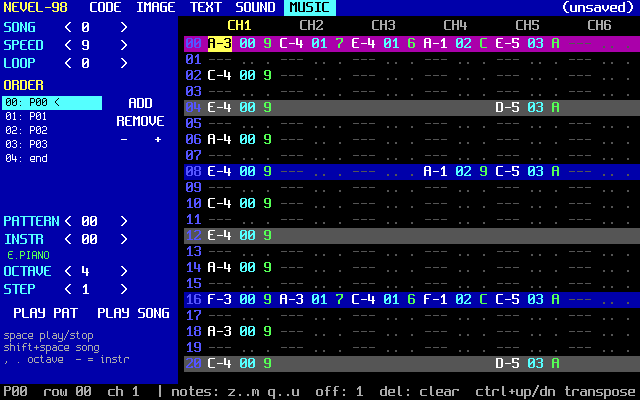Screen dimensions: 640x400
Task: Go to previous PATTERN with left arrow
Action: (x=68, y=221)
